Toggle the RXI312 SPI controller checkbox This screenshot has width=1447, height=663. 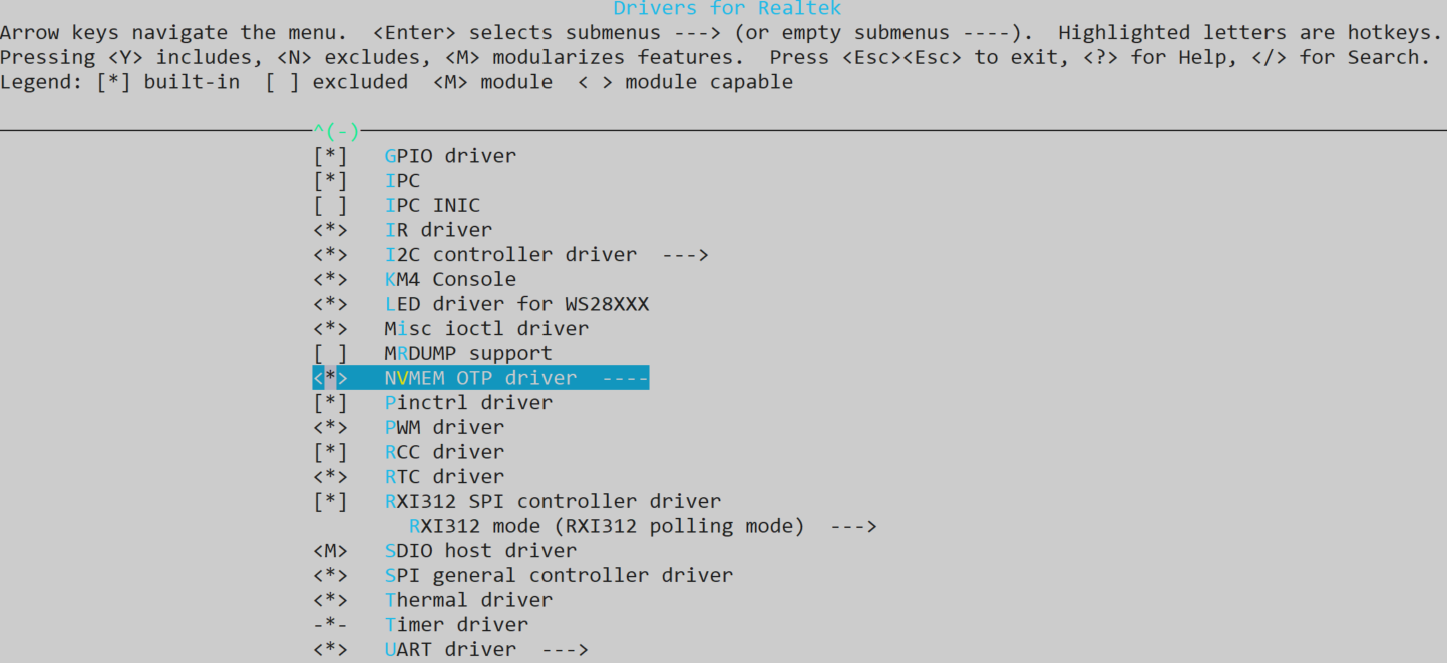tap(330, 501)
